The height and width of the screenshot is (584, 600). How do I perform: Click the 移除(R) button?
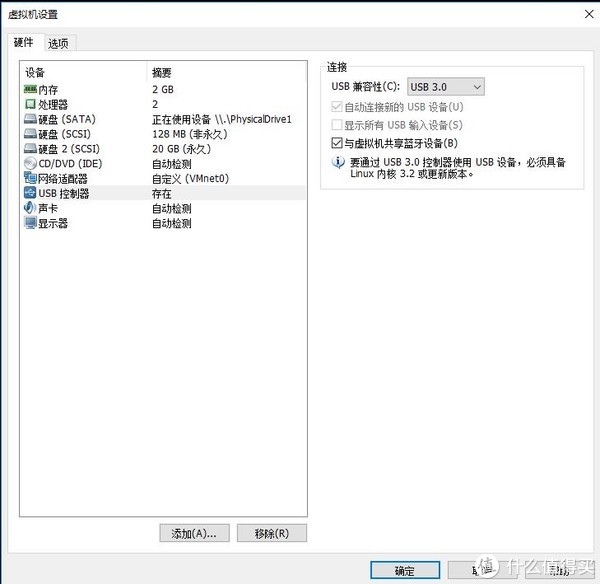coord(272,533)
